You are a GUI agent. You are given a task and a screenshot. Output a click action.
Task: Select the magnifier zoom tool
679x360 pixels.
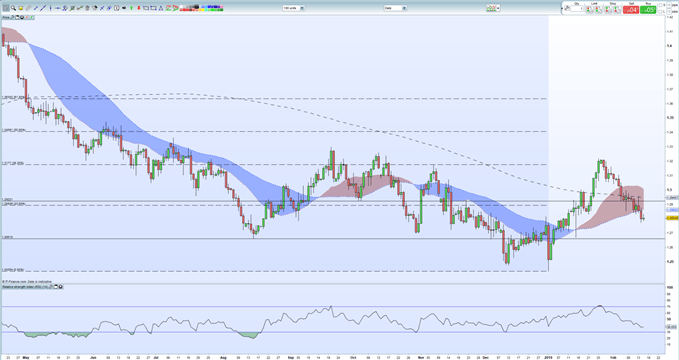[13, 8]
